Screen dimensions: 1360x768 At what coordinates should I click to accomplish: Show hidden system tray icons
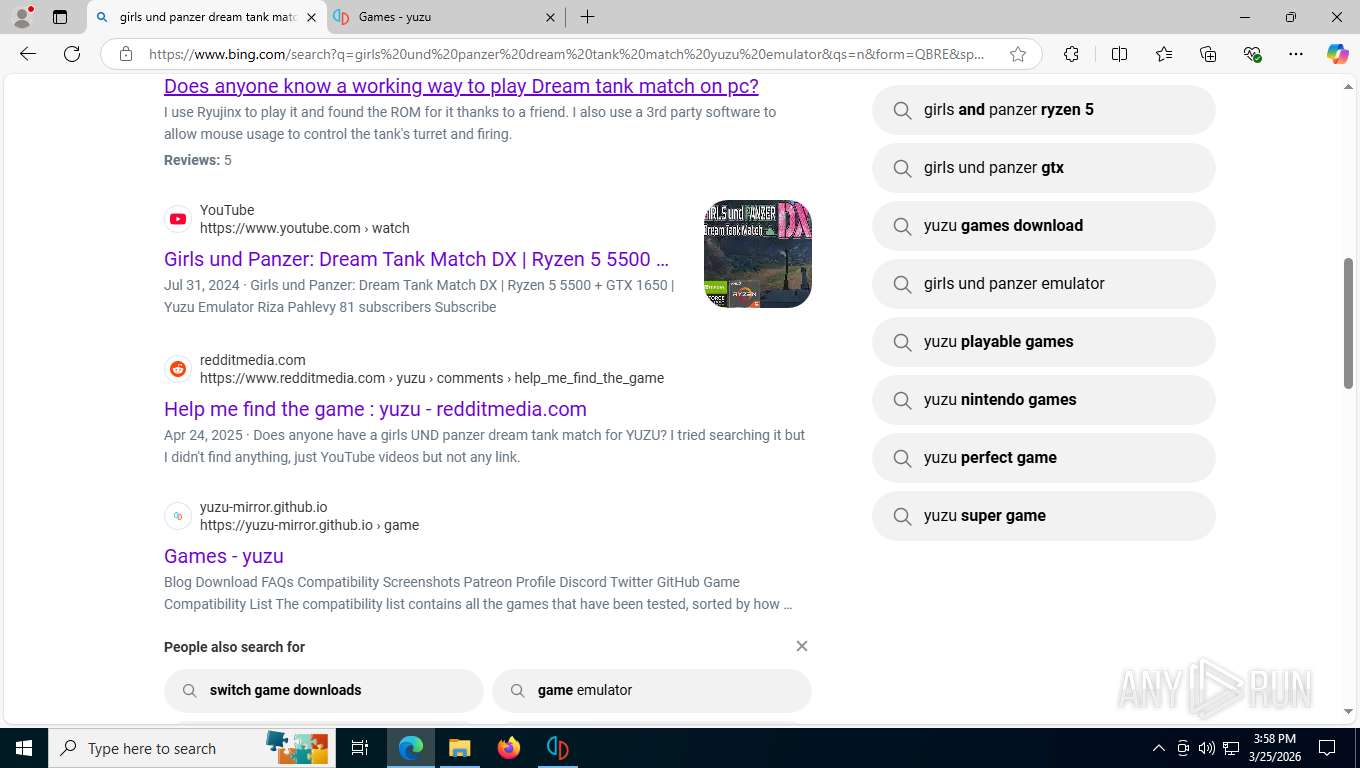pyautogui.click(x=1159, y=748)
